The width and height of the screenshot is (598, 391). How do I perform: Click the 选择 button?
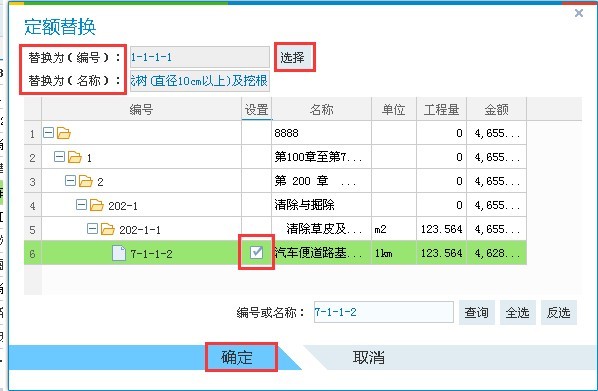[294, 58]
